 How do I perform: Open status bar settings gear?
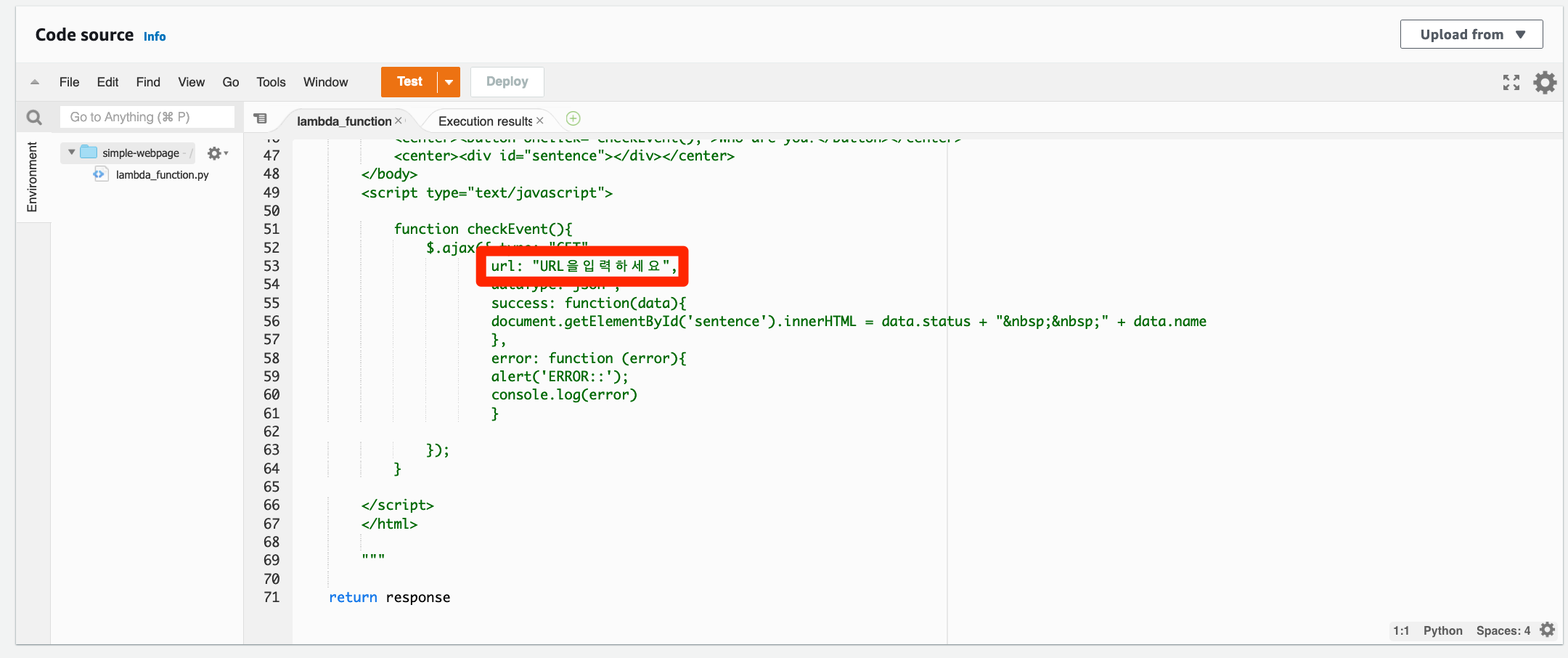pyautogui.click(x=1547, y=630)
